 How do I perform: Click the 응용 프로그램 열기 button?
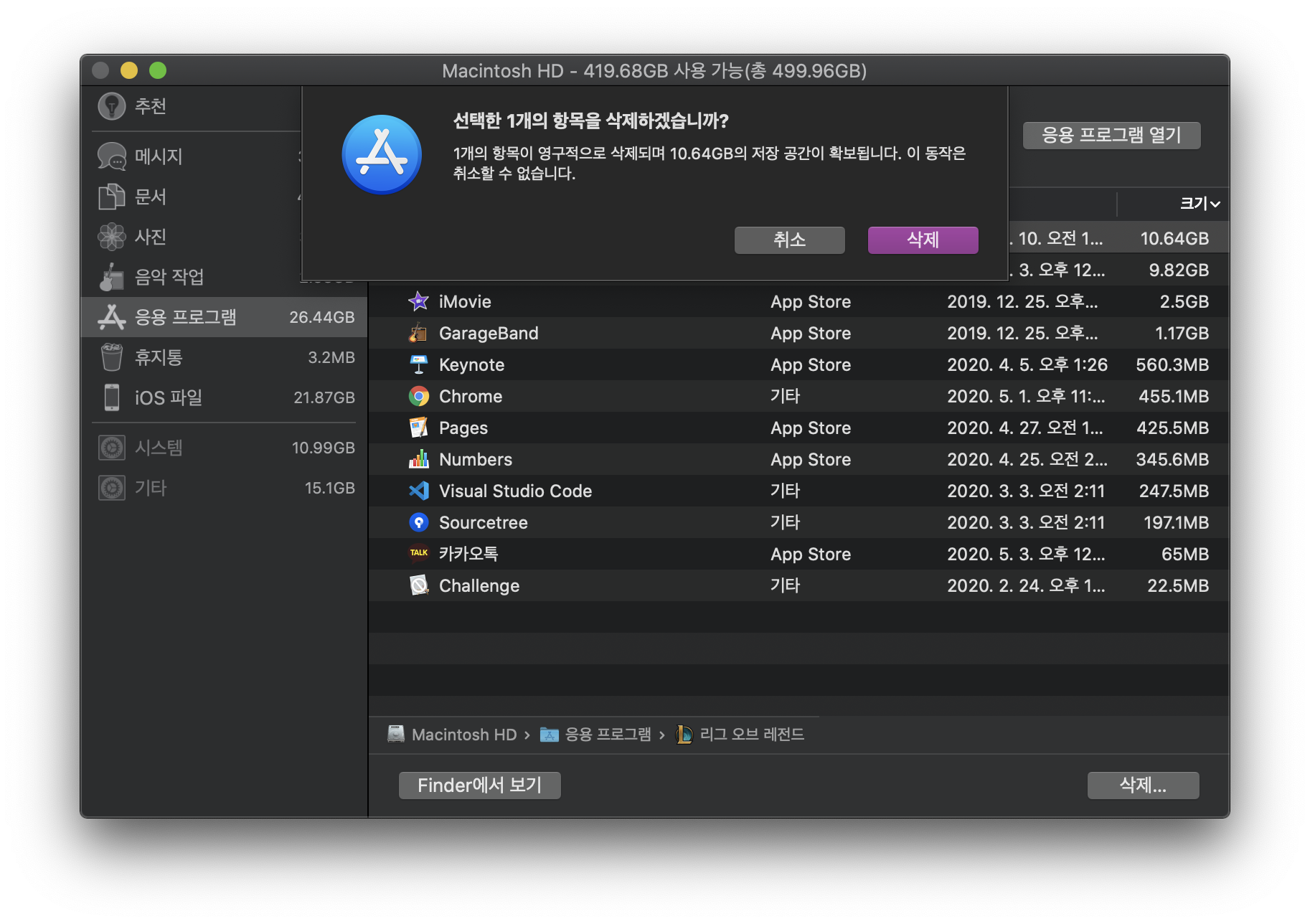point(1111,135)
